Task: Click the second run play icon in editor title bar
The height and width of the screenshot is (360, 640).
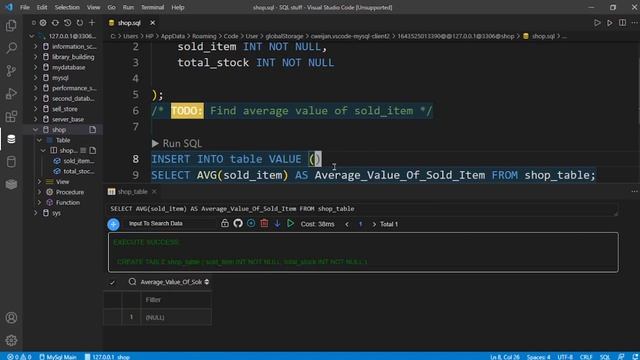Action: (x=609, y=23)
